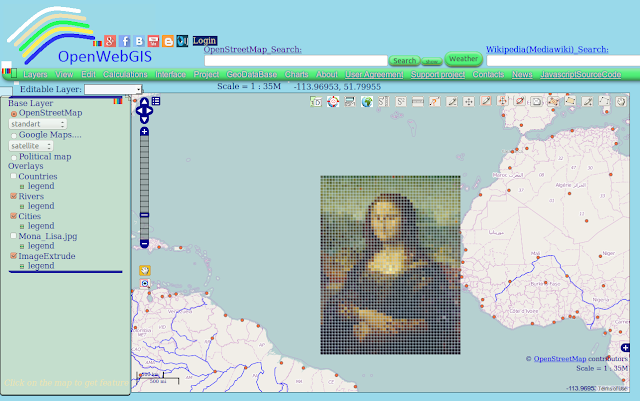Expand the ImageExtrude legend
This screenshot has height=401, width=640.
point(22,266)
